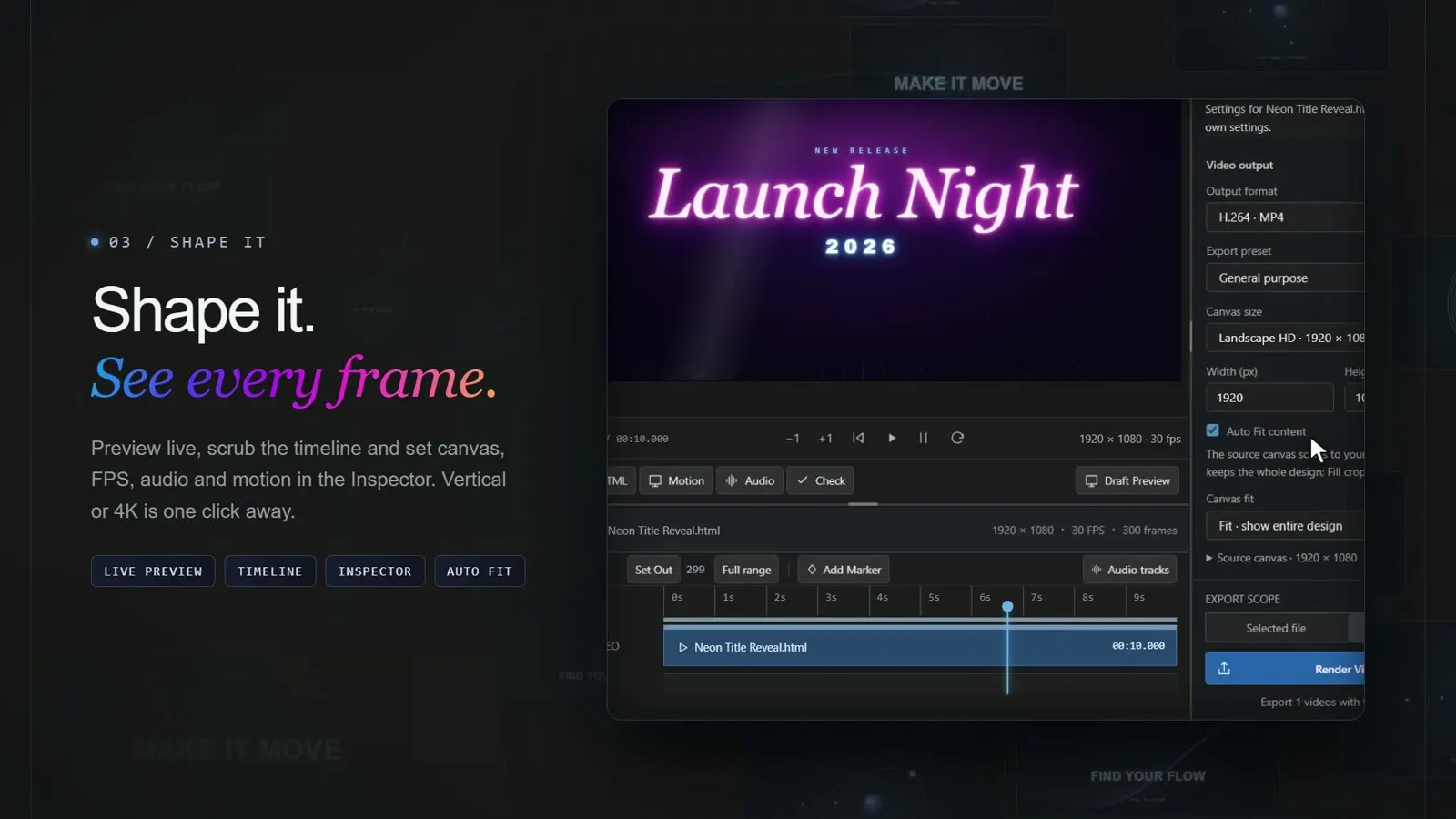Click the TIMELINE tag
Image resolution: width=1456 pixels, height=819 pixels.
[x=269, y=571]
